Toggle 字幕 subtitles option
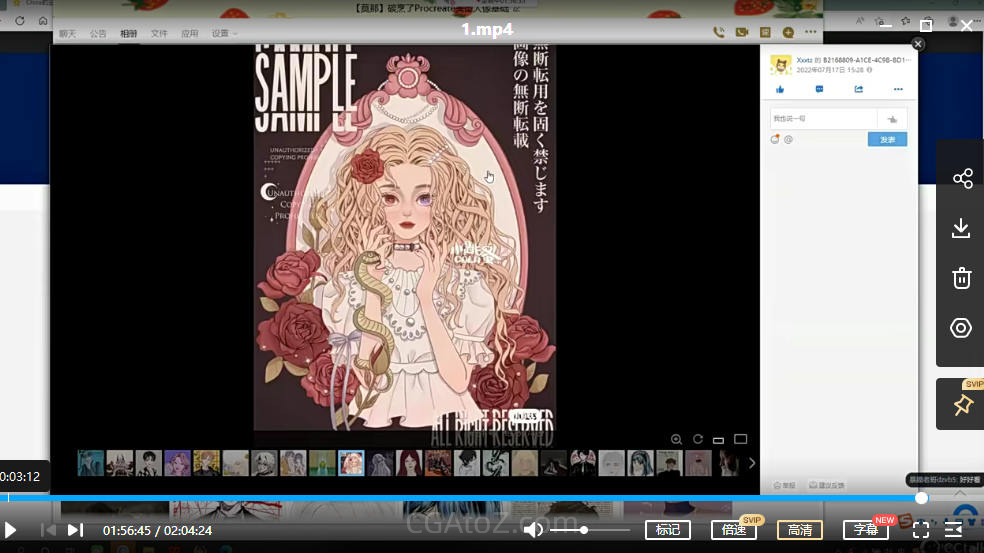 [x=866, y=530]
